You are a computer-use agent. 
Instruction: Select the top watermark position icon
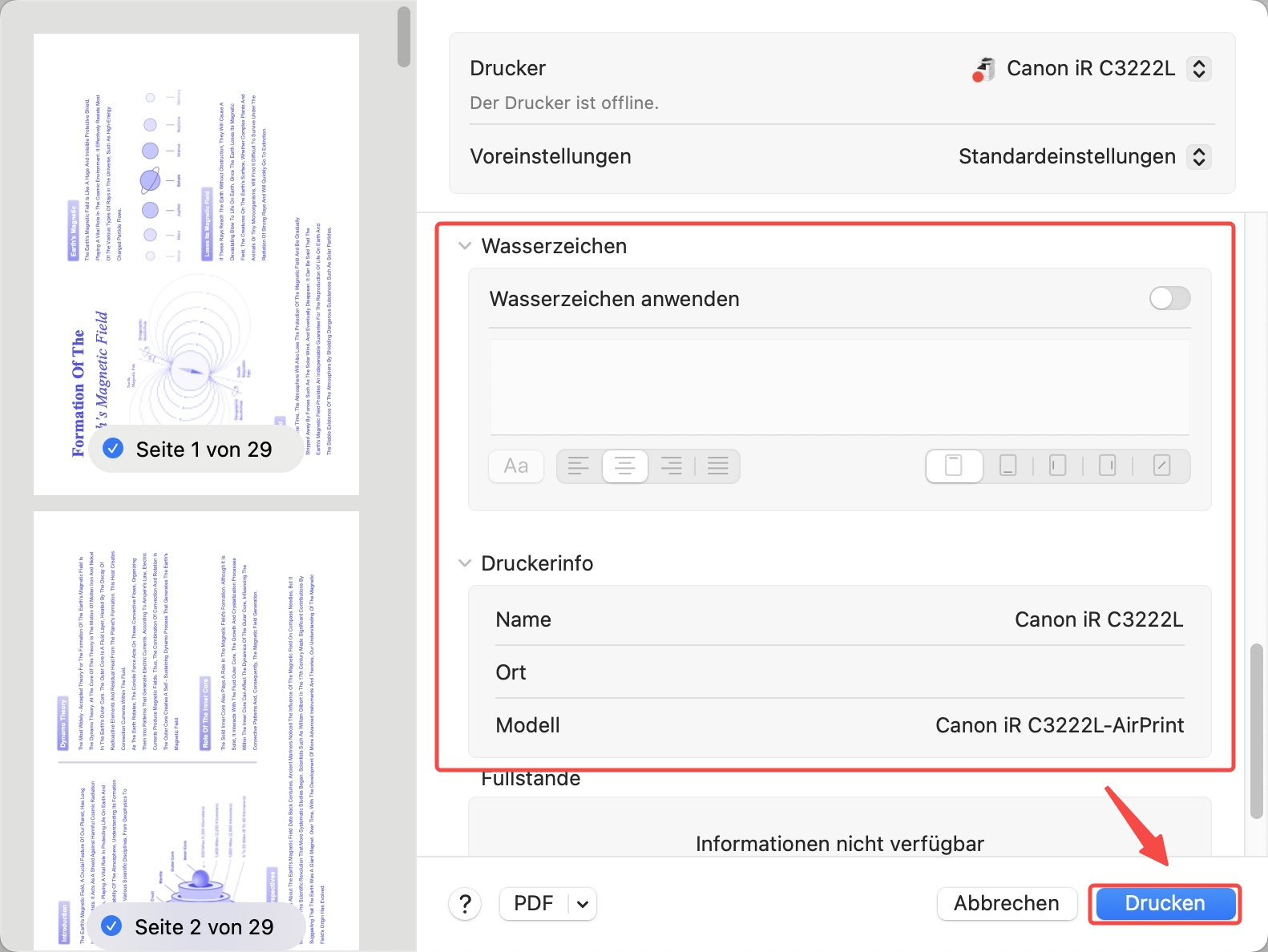coord(954,466)
